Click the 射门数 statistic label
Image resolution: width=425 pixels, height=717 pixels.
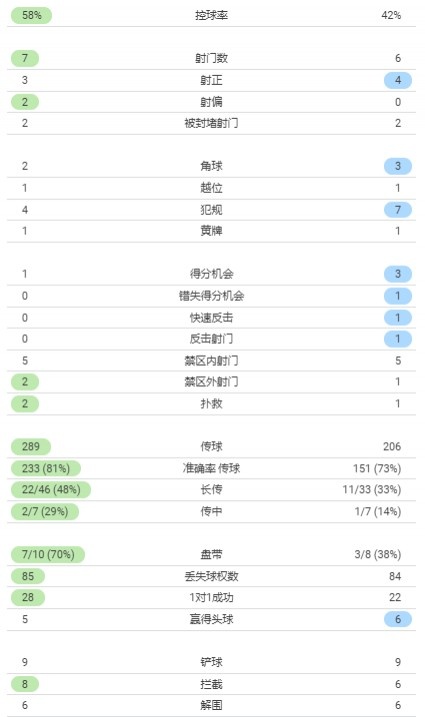tap(211, 58)
